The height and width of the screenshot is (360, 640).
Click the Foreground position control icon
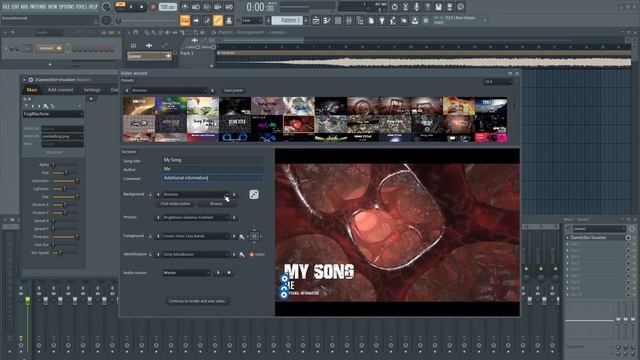coord(254,236)
